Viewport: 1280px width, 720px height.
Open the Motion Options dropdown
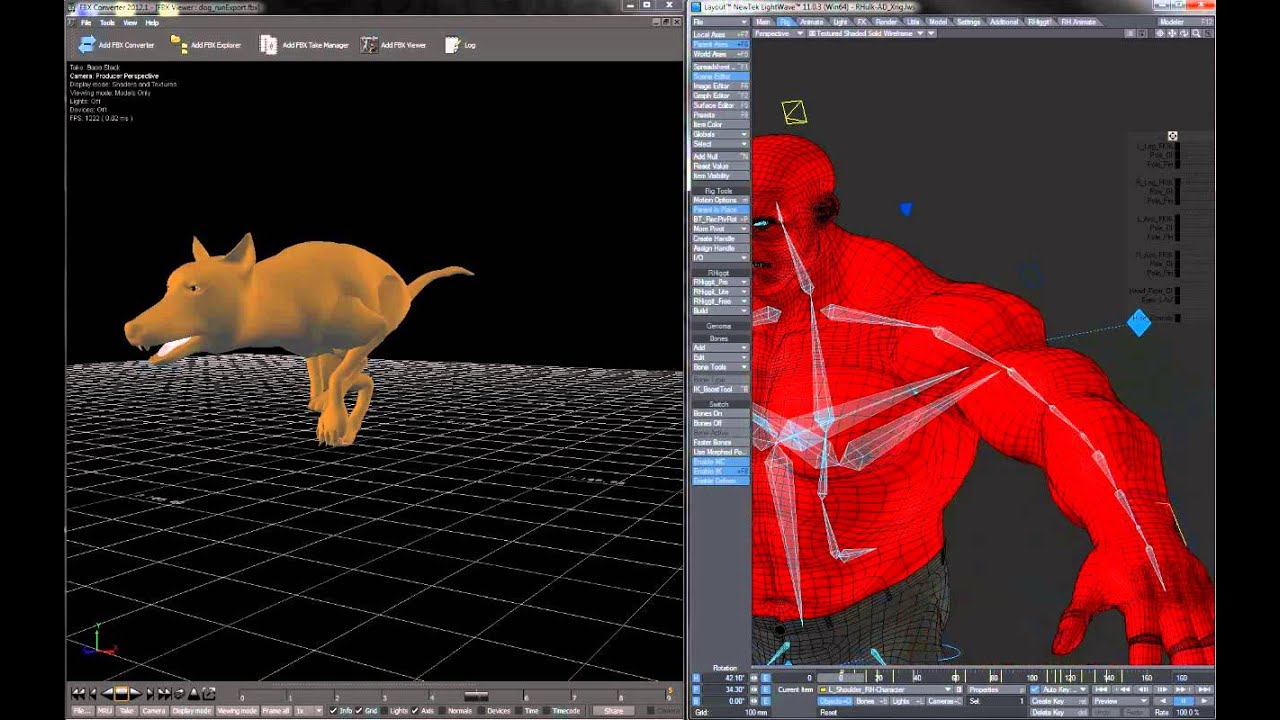(x=720, y=200)
